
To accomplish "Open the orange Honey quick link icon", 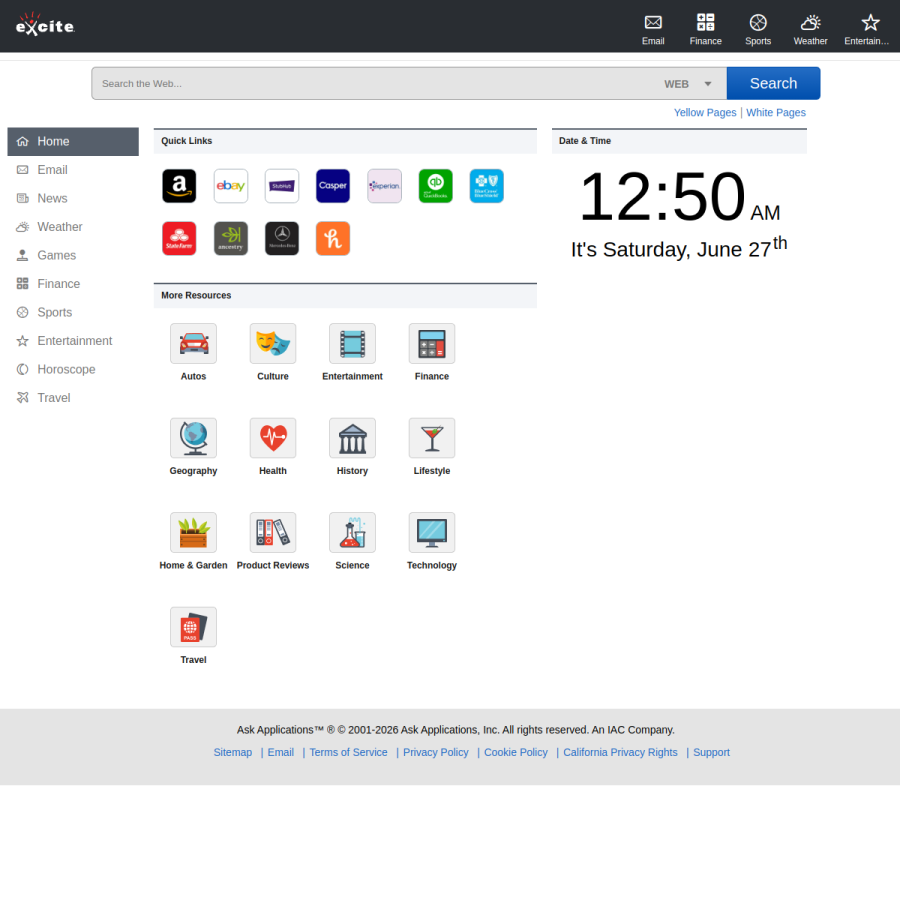I will pos(333,238).
